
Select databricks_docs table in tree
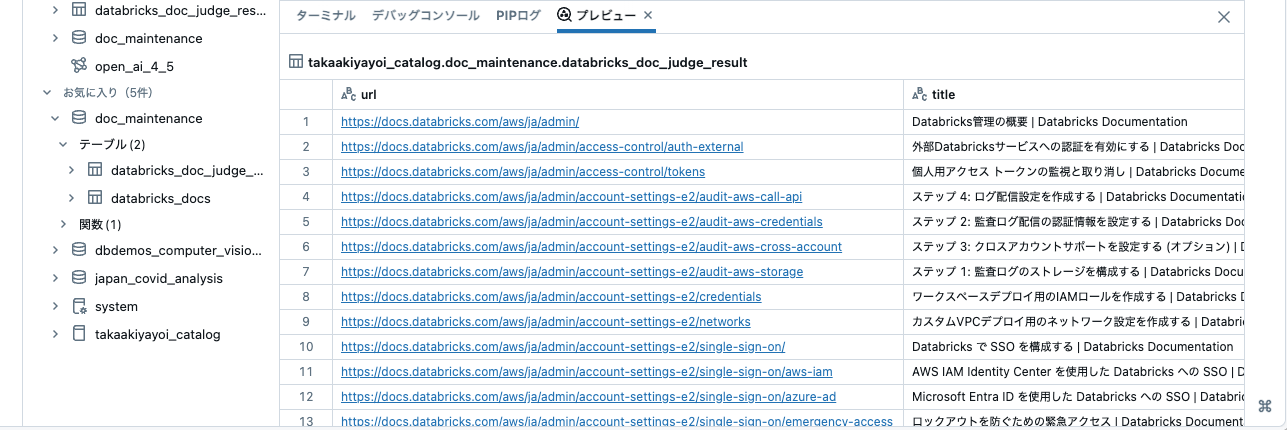point(160,198)
